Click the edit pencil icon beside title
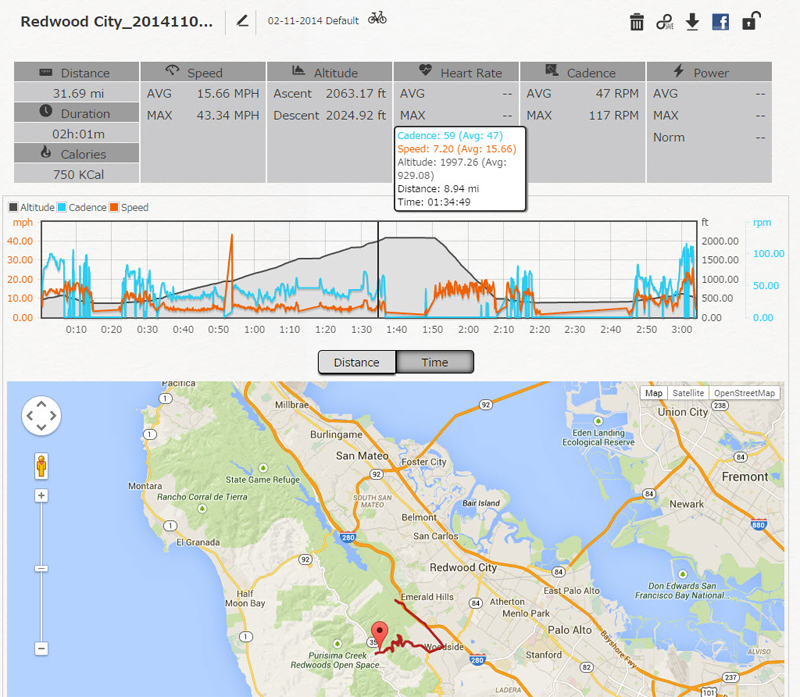This screenshot has height=697, width=800. point(242,21)
